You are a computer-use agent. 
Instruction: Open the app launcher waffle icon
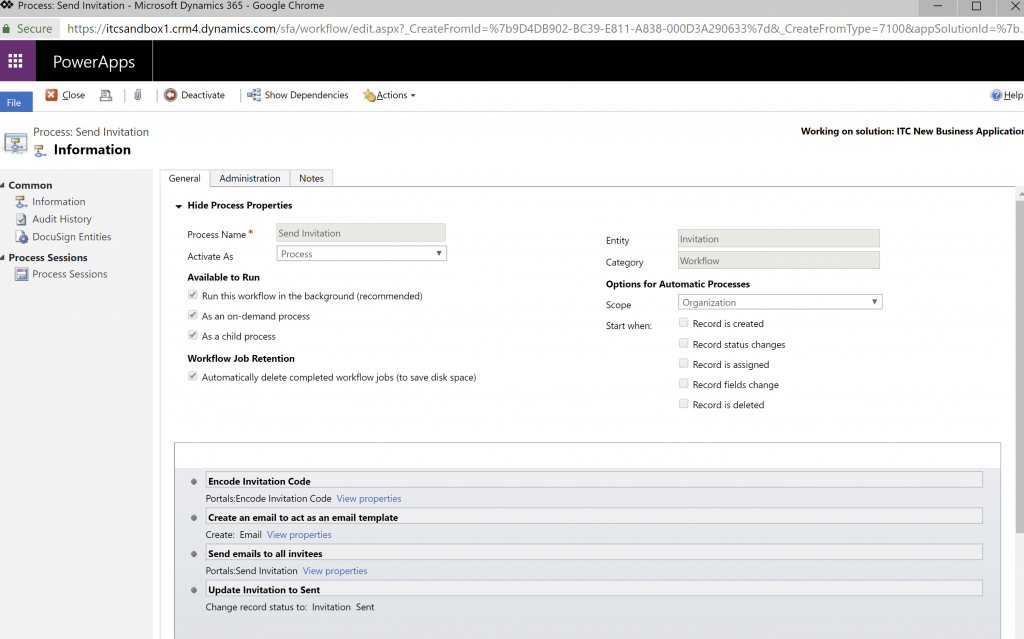[16, 61]
